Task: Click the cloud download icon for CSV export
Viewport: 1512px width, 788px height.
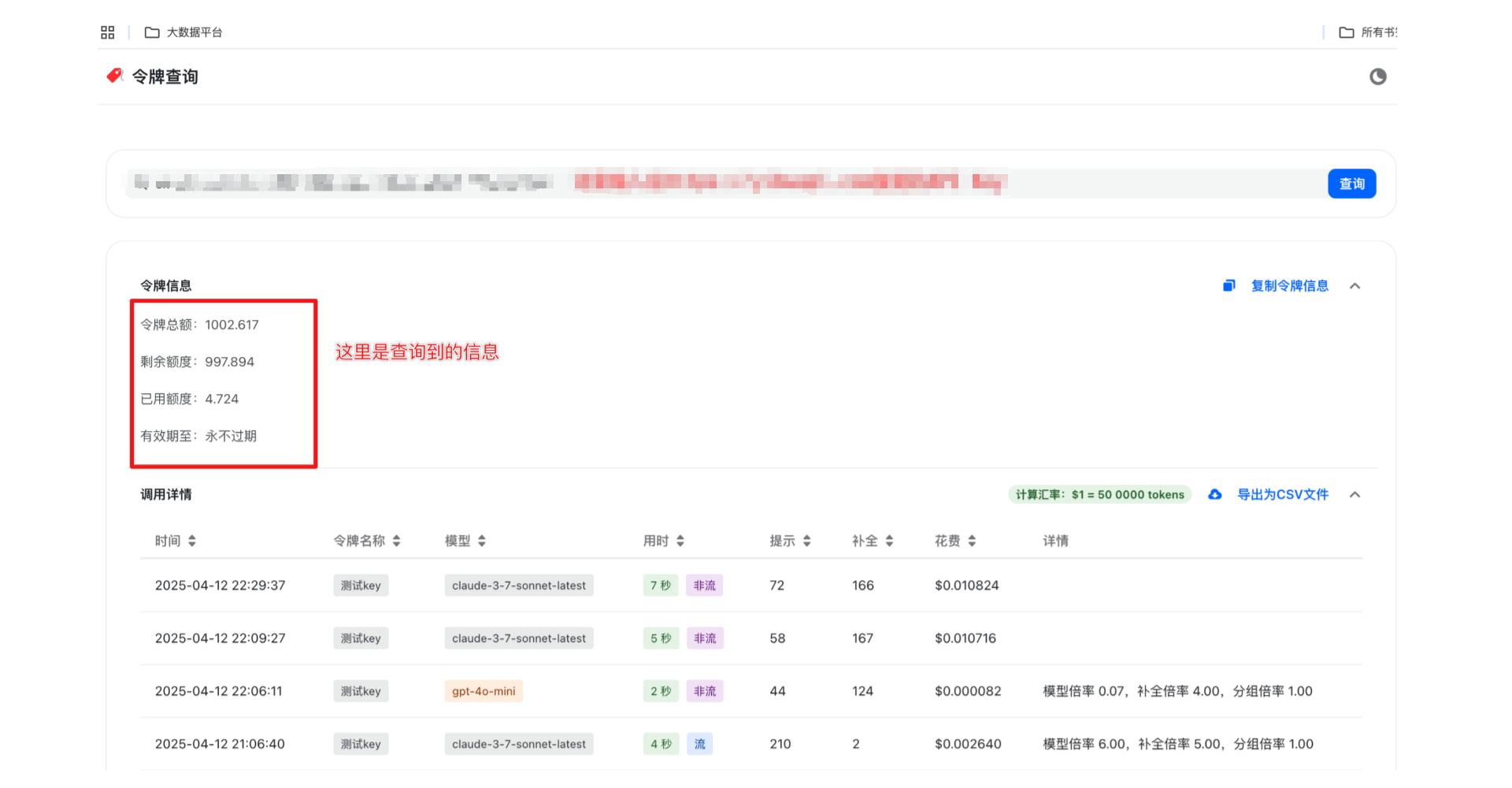Action: tap(1215, 495)
